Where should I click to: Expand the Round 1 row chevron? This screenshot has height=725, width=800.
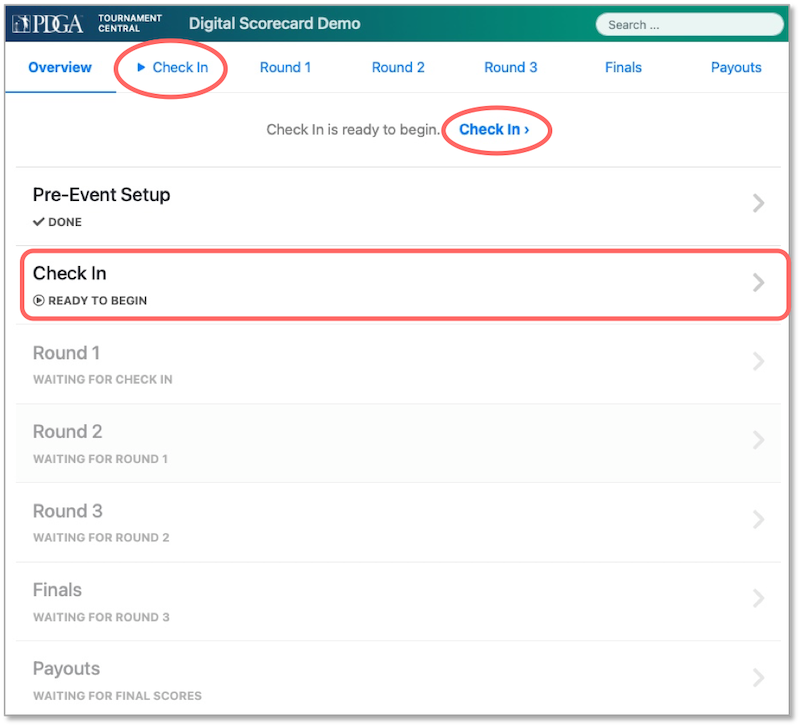tap(758, 361)
